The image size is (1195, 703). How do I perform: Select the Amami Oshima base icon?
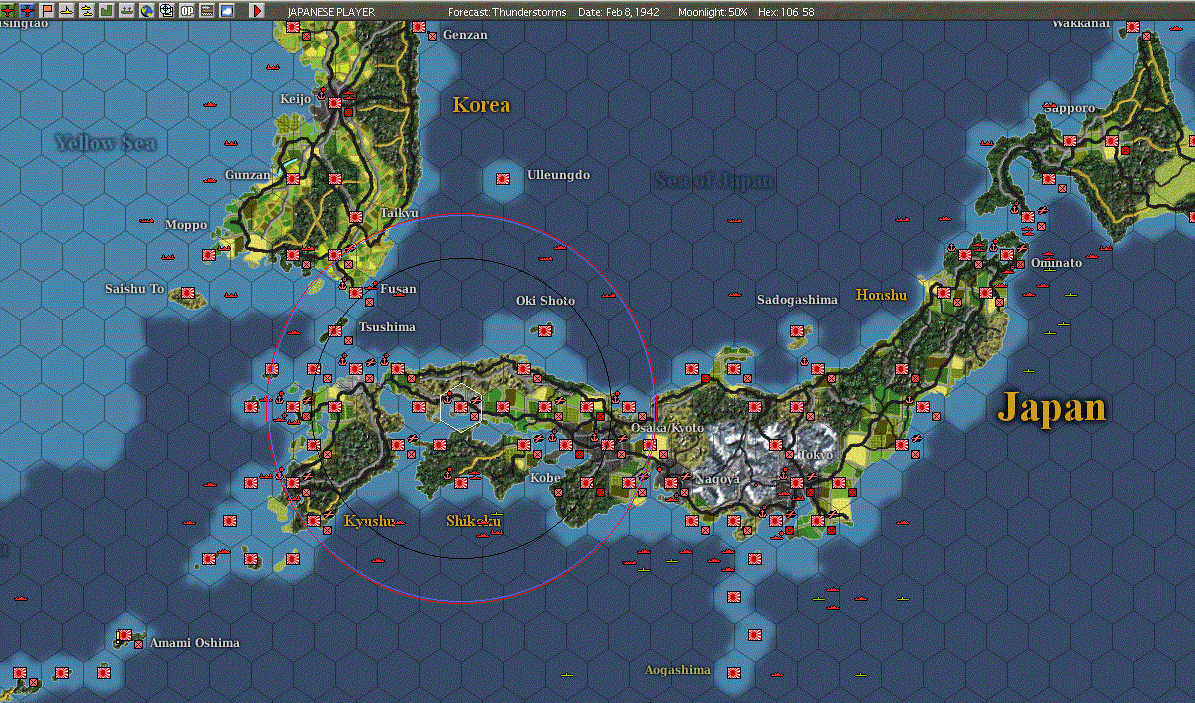124,635
